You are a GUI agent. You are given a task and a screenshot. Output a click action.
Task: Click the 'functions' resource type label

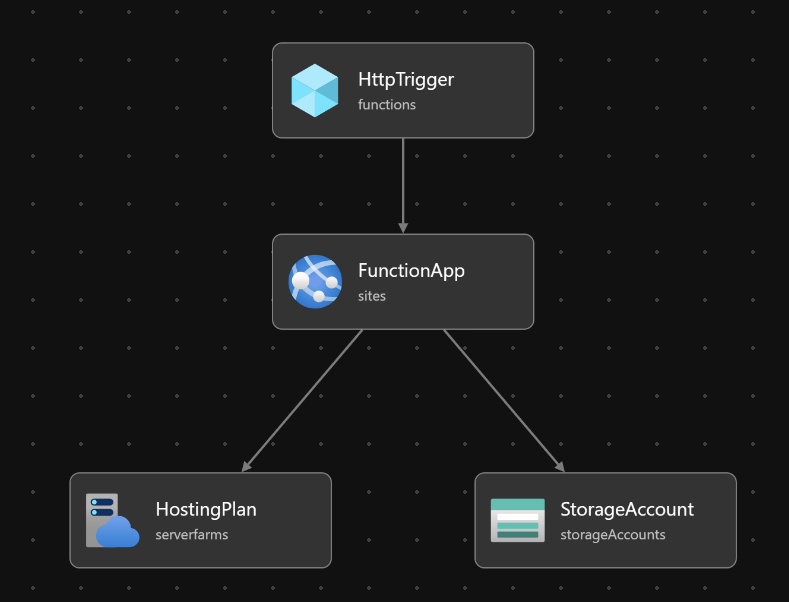(x=386, y=105)
